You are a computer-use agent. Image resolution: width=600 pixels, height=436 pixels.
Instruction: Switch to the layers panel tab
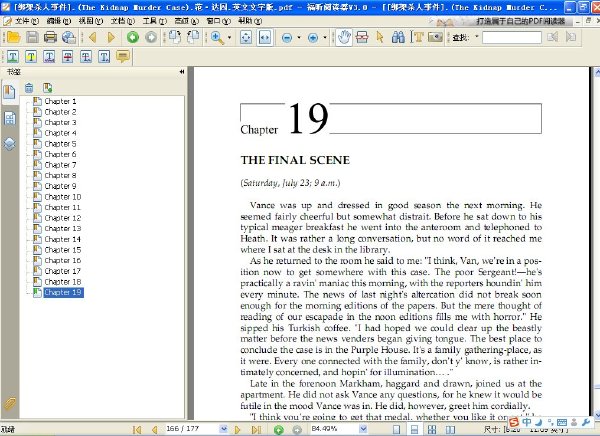point(9,144)
